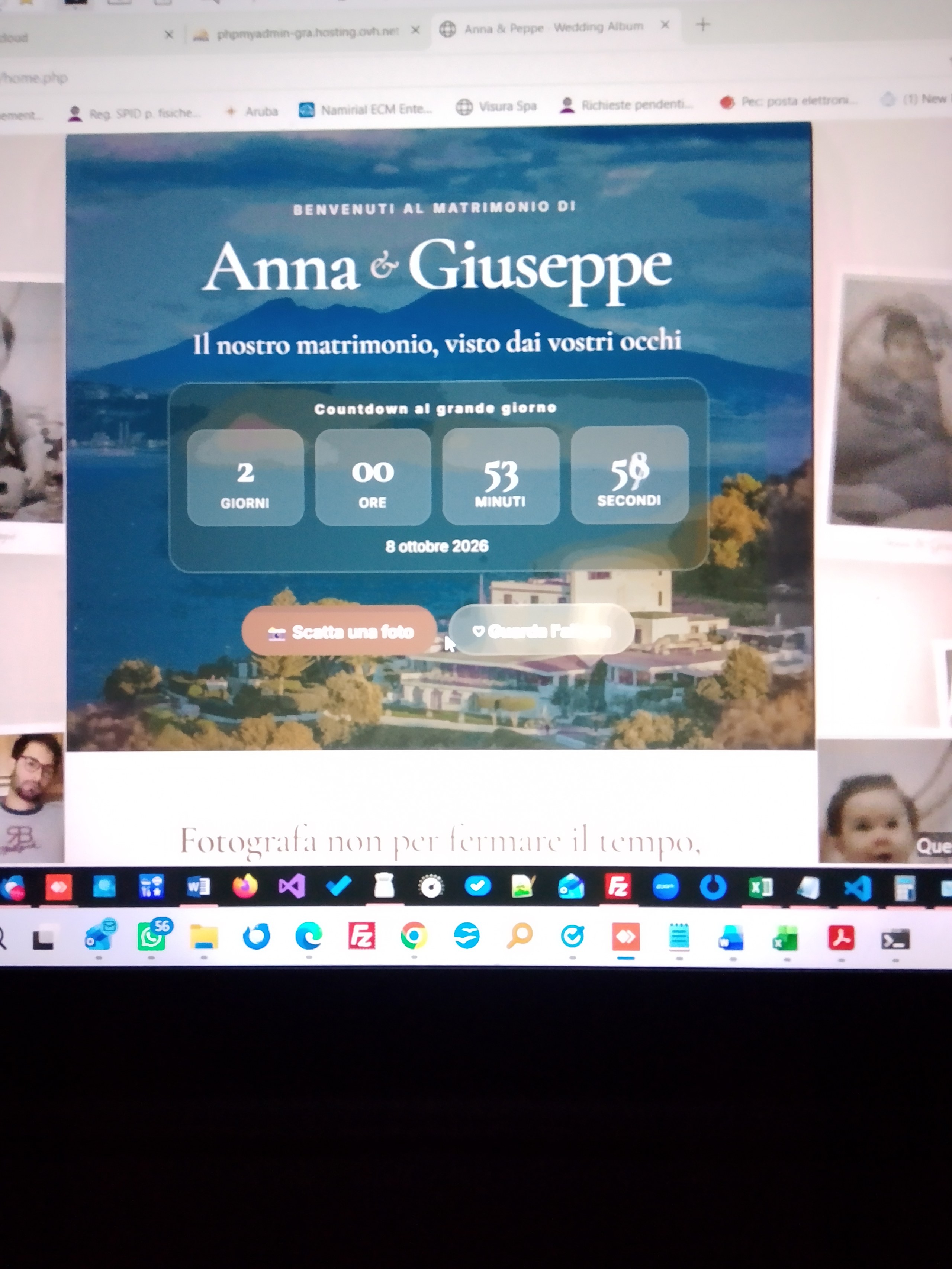Open Zoom in the dark remote taskbar
The width and height of the screenshot is (952, 1269).
pos(666,887)
